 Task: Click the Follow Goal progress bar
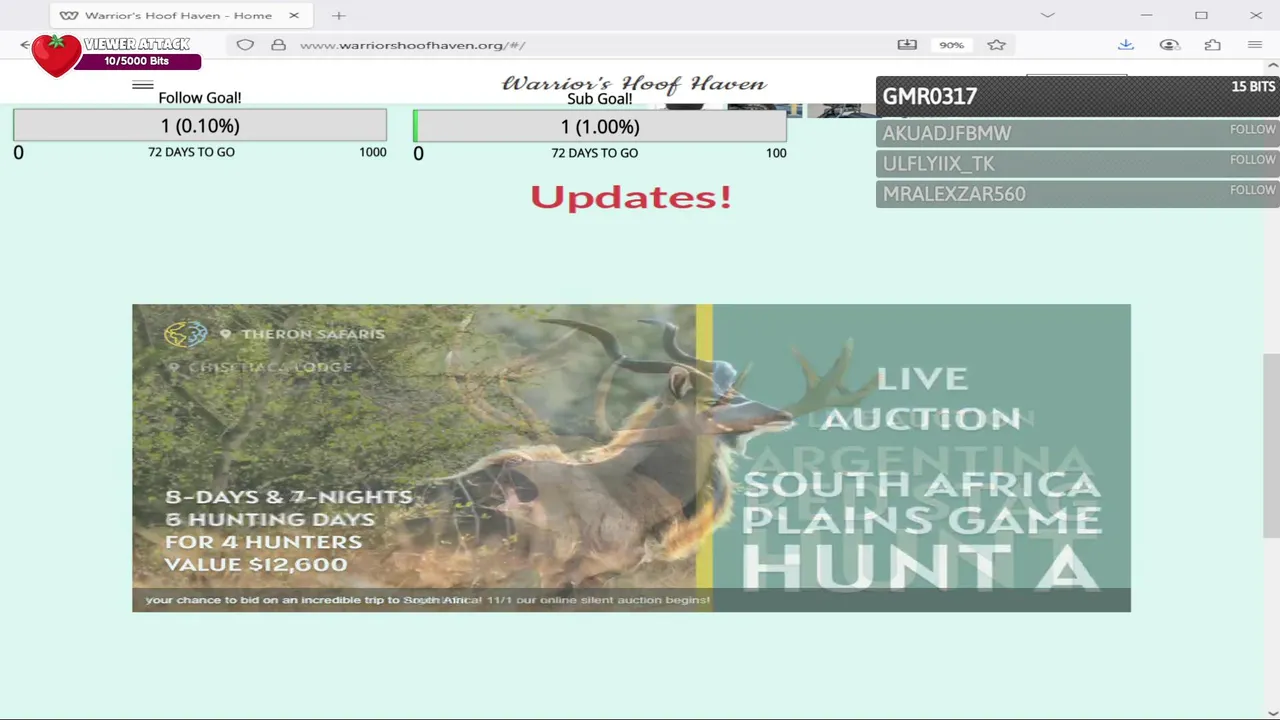coord(200,125)
